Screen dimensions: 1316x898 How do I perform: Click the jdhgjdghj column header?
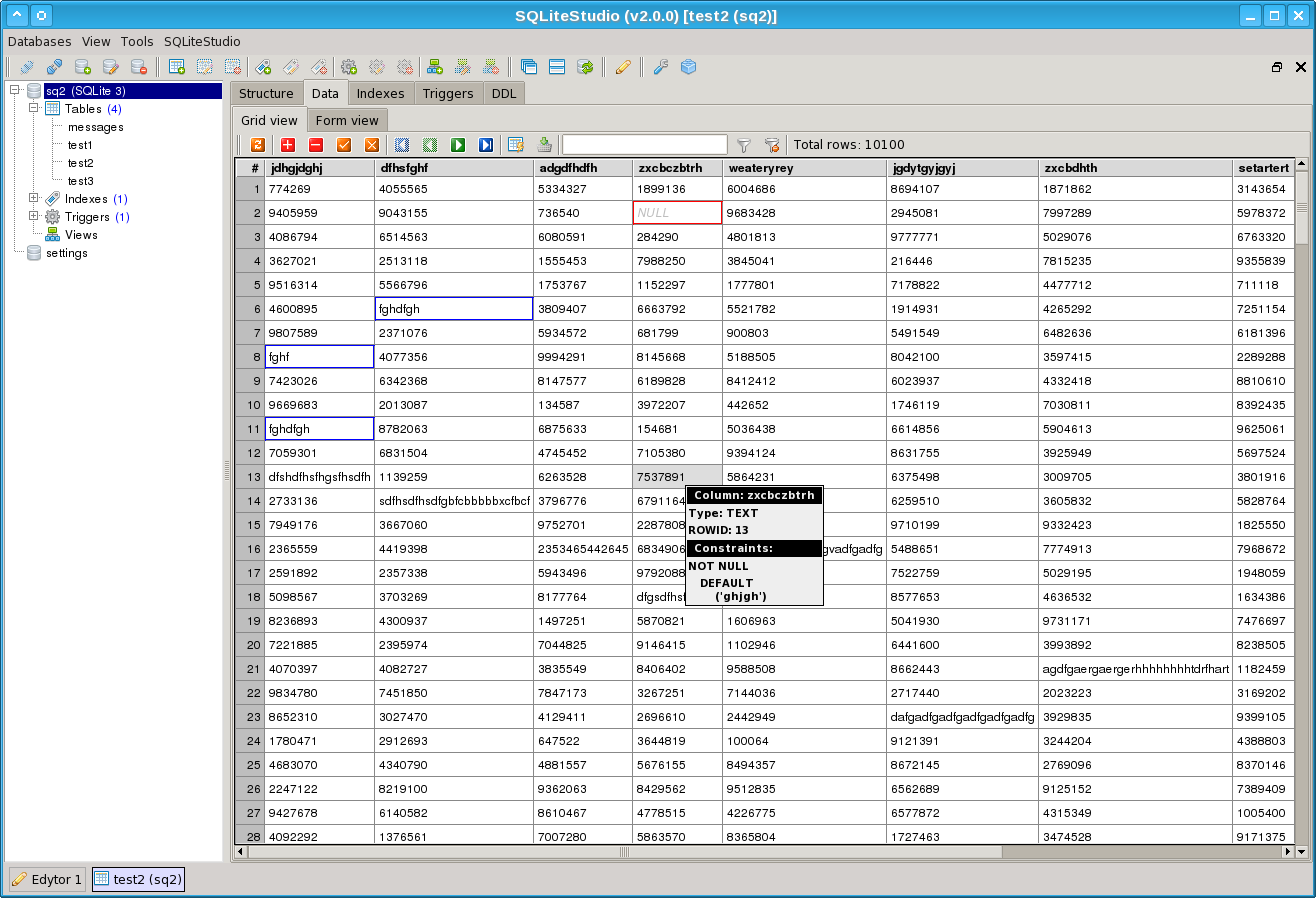(320, 168)
